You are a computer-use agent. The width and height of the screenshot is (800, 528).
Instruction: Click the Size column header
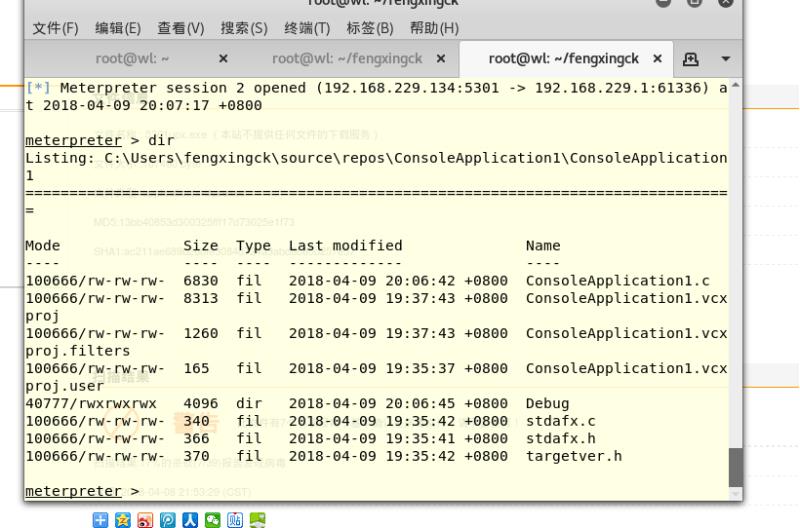pos(201,246)
